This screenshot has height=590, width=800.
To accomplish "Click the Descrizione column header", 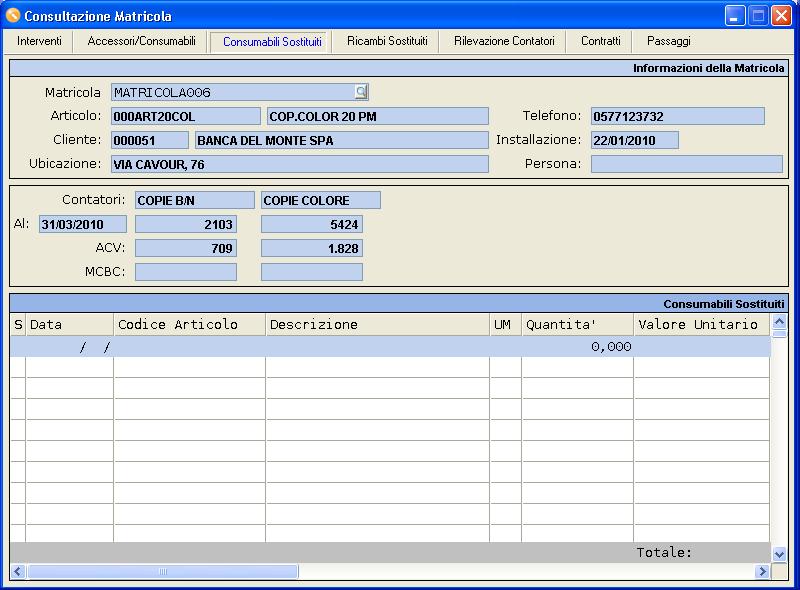I will [x=377, y=324].
